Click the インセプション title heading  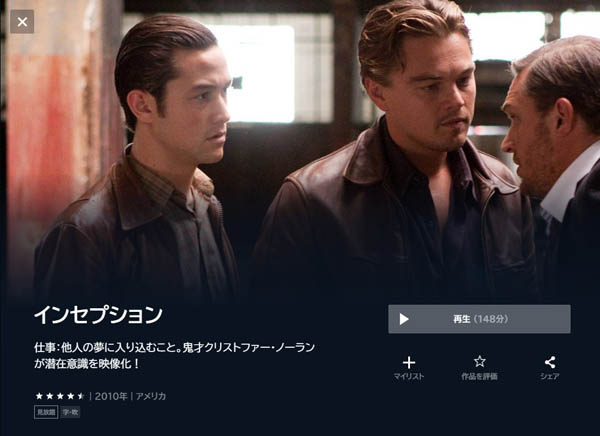tap(98, 315)
